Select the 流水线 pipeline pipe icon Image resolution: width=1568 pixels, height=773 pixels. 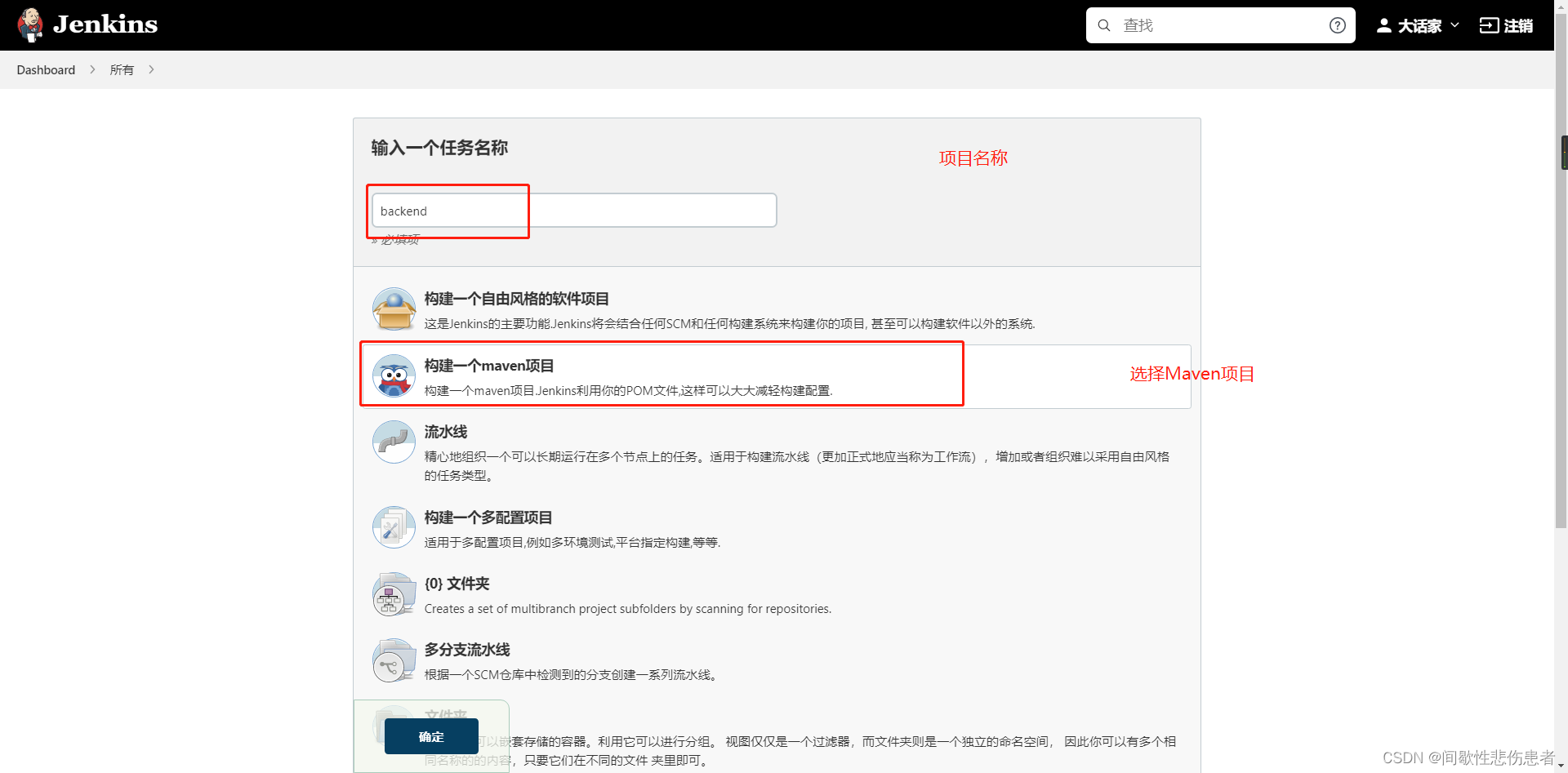tap(394, 442)
